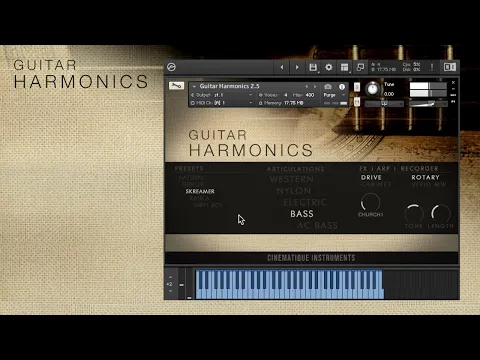
Task: Load previous instrument with small left arrow
Action: coord(307,86)
